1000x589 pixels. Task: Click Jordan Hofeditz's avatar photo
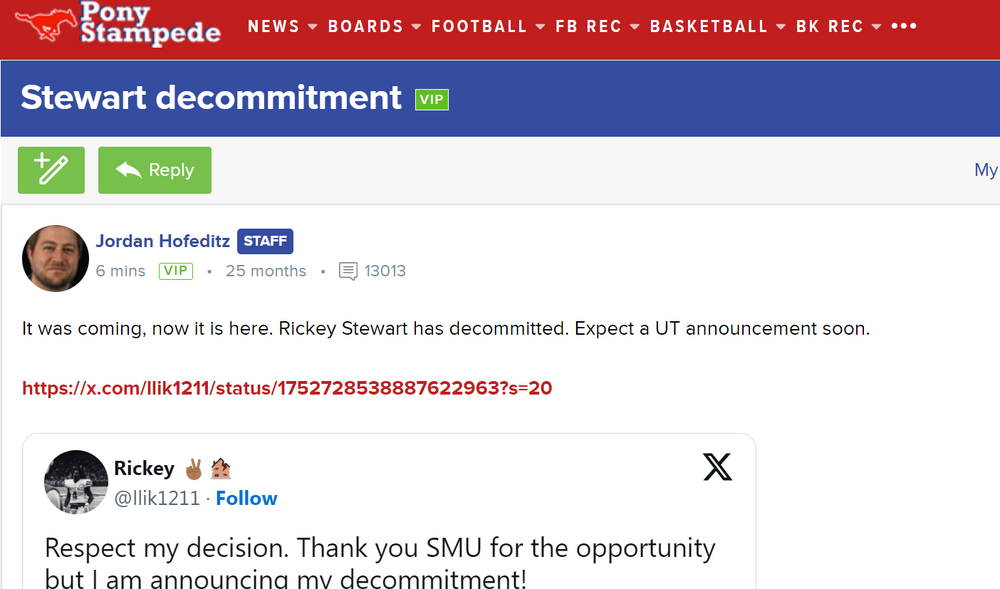pyautogui.click(x=56, y=258)
